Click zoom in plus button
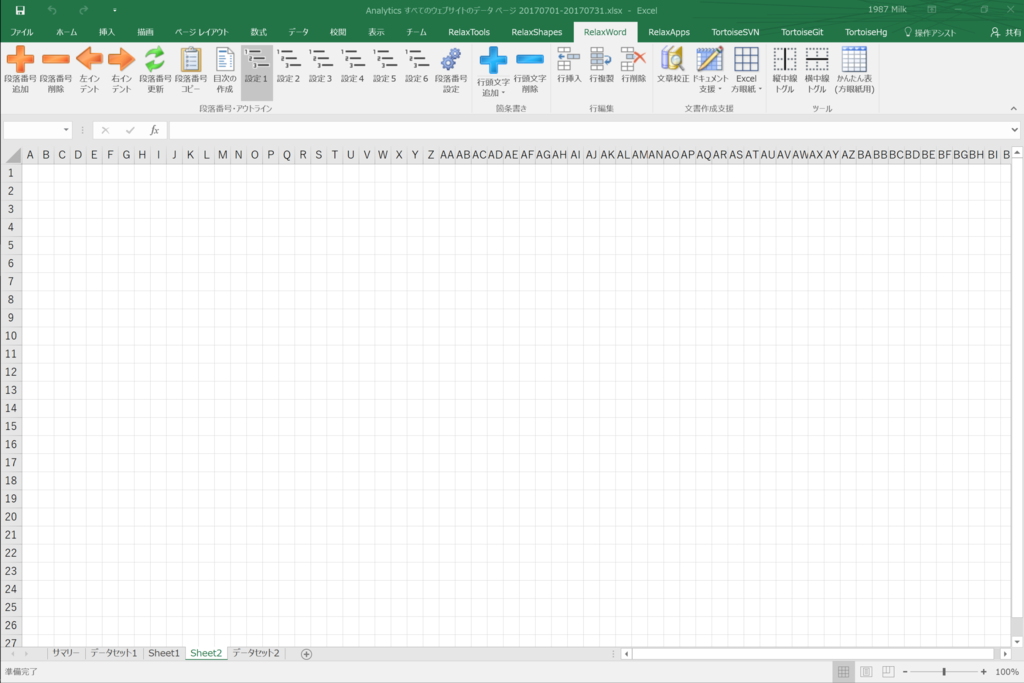Image resolution: width=1024 pixels, height=683 pixels. pos(984,672)
